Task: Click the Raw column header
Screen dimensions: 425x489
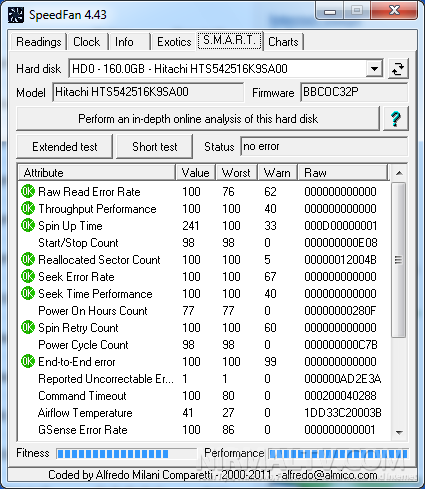Action: click(343, 173)
